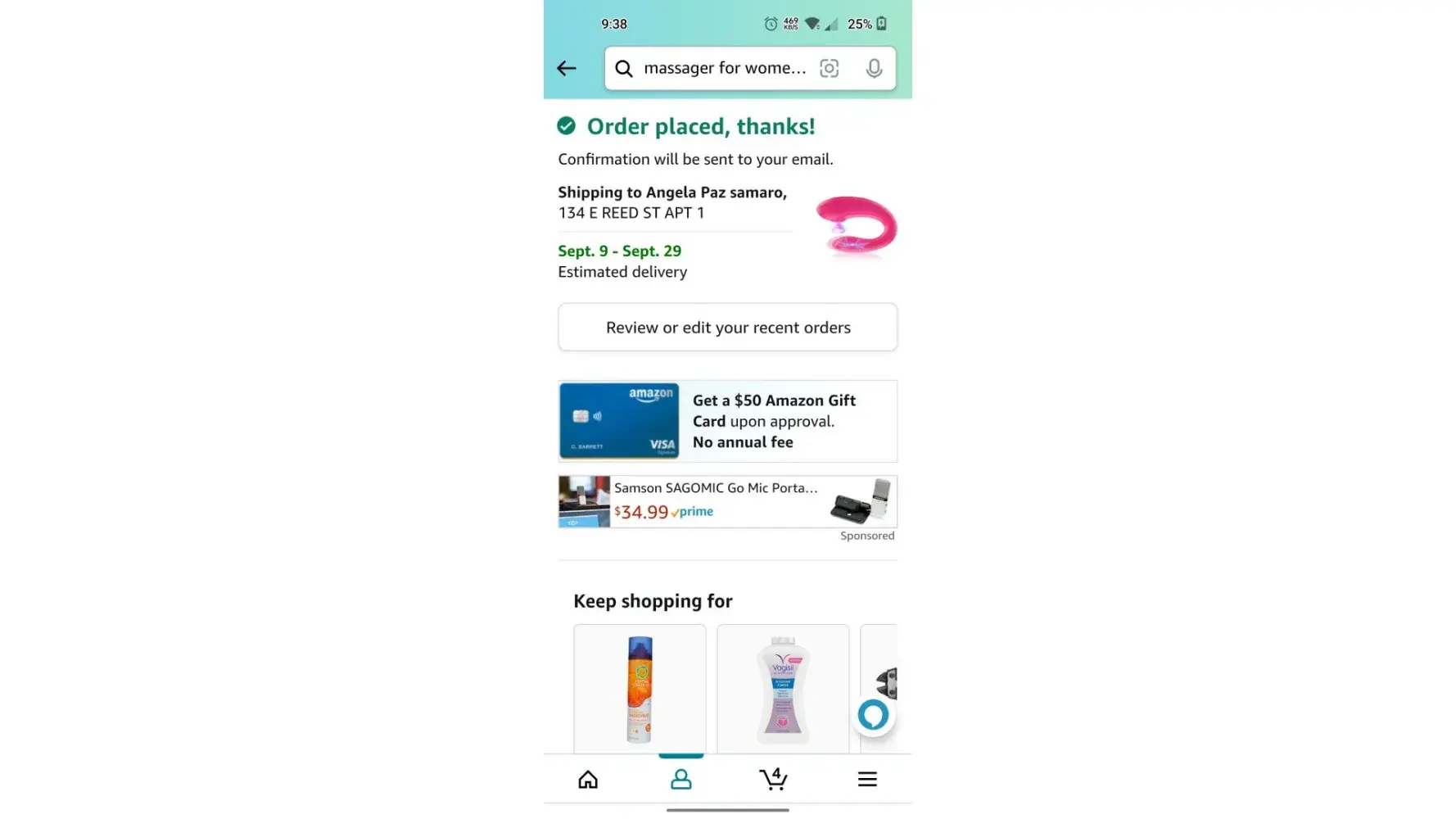The image size is (1456, 819).
Task: Go to Home tab
Action: click(588, 779)
